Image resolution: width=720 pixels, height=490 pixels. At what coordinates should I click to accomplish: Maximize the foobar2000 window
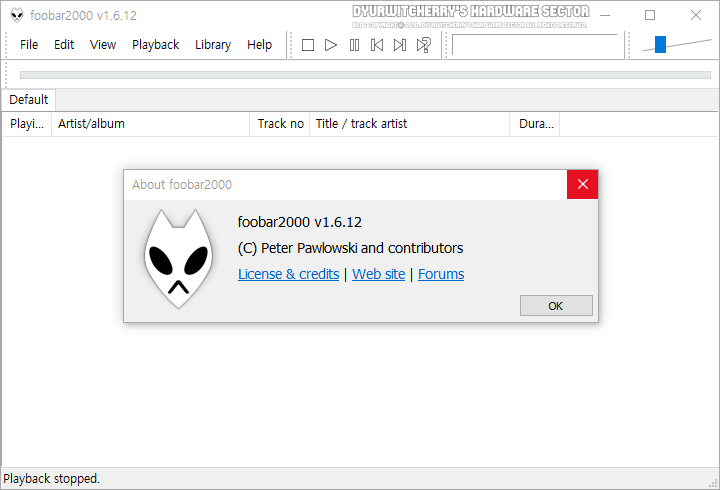[650, 15]
